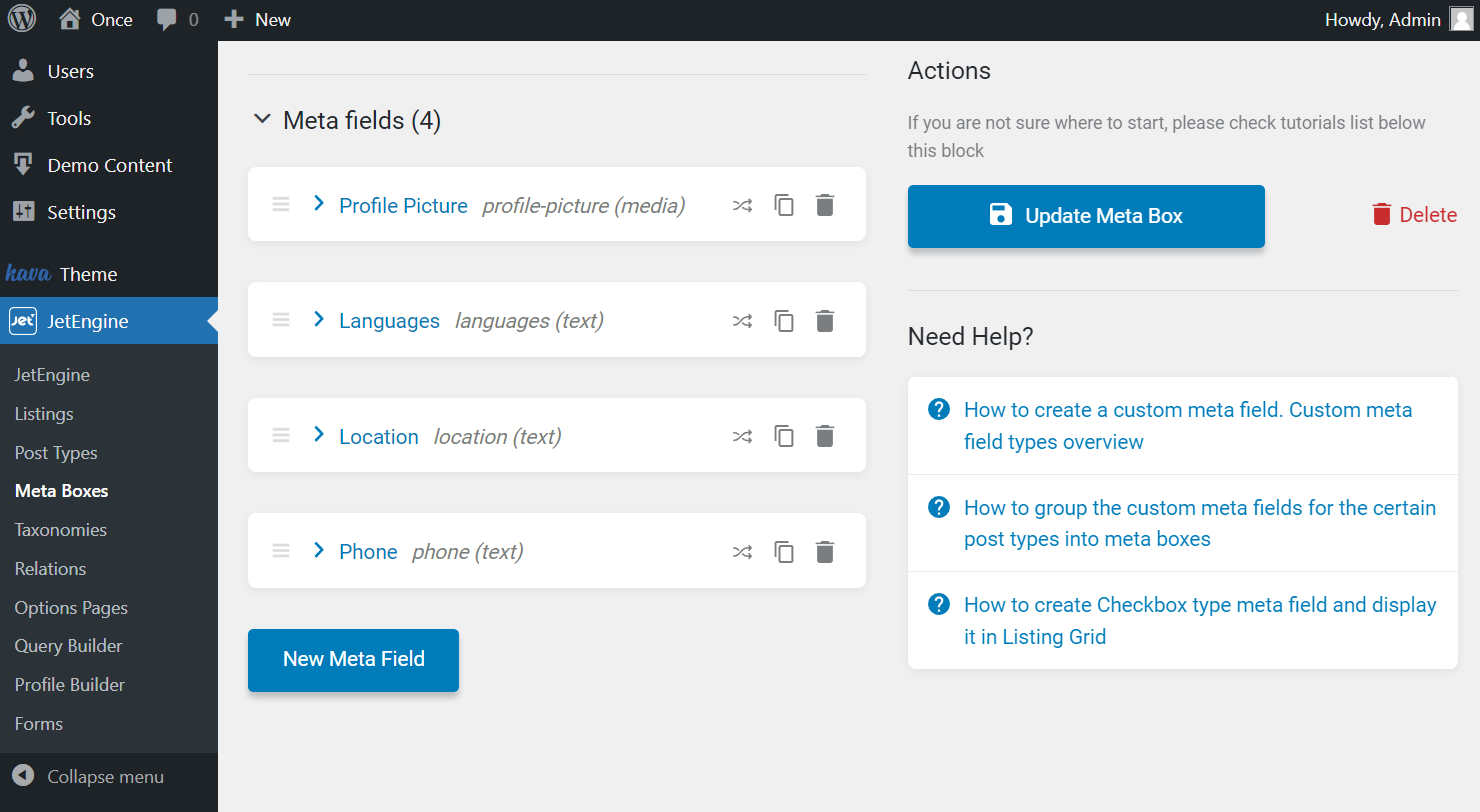
Task: Click the Admin avatar picture
Action: pos(1461,20)
